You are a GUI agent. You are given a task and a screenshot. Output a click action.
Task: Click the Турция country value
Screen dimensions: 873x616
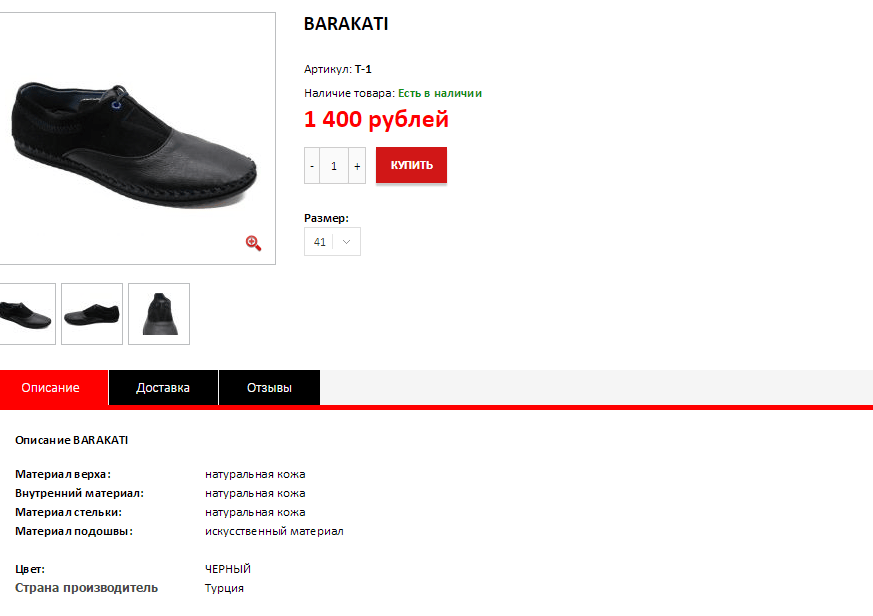pyautogui.click(x=224, y=588)
